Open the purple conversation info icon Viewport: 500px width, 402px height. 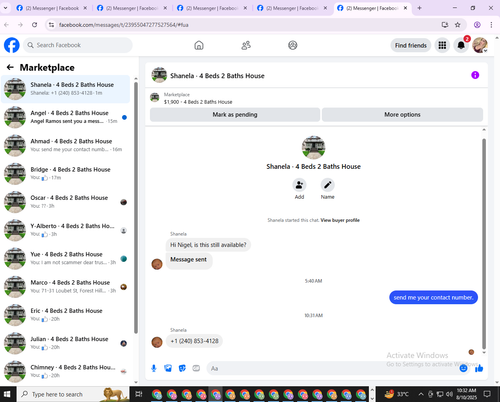tap(475, 75)
